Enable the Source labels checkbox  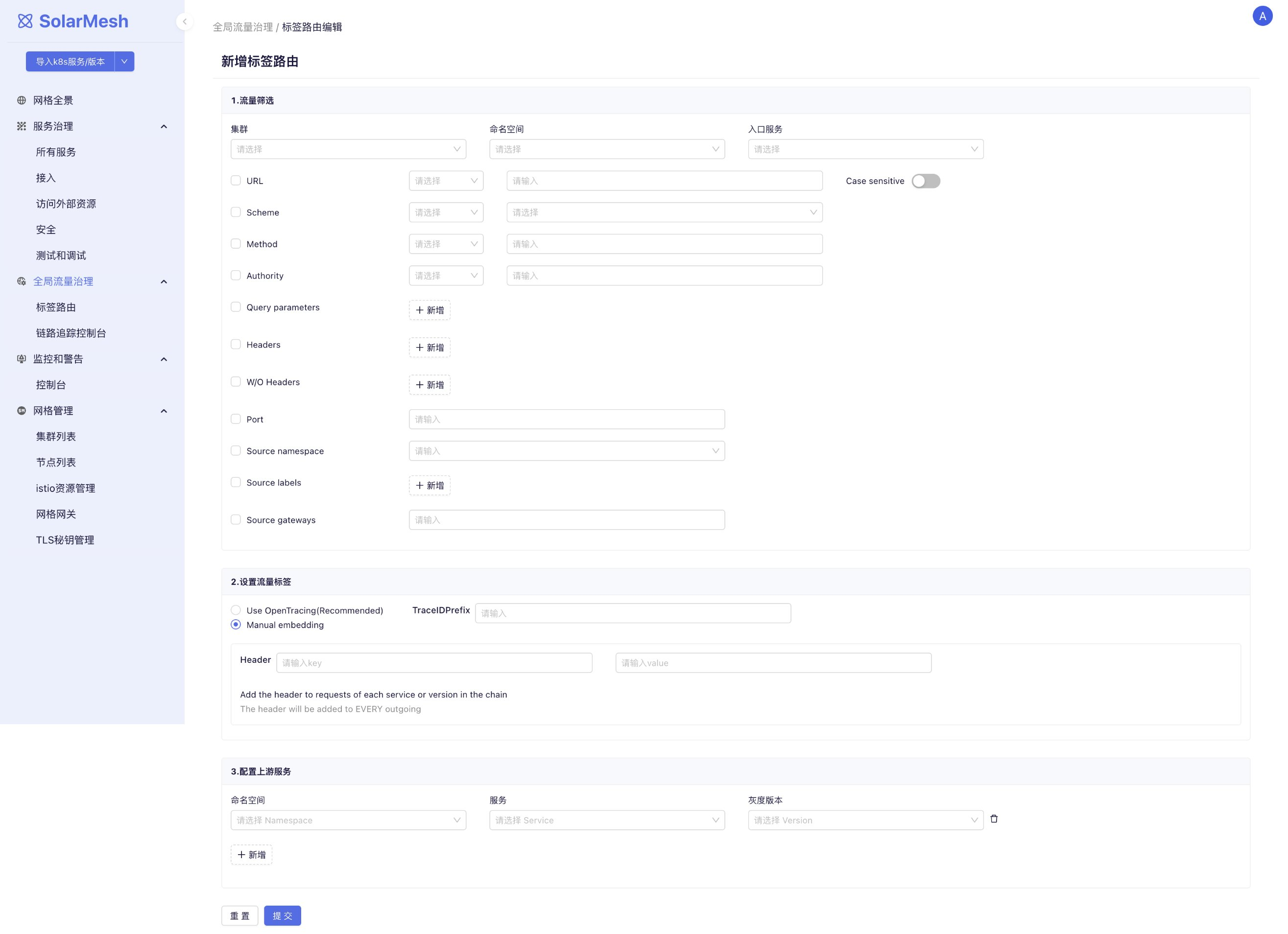click(x=236, y=482)
